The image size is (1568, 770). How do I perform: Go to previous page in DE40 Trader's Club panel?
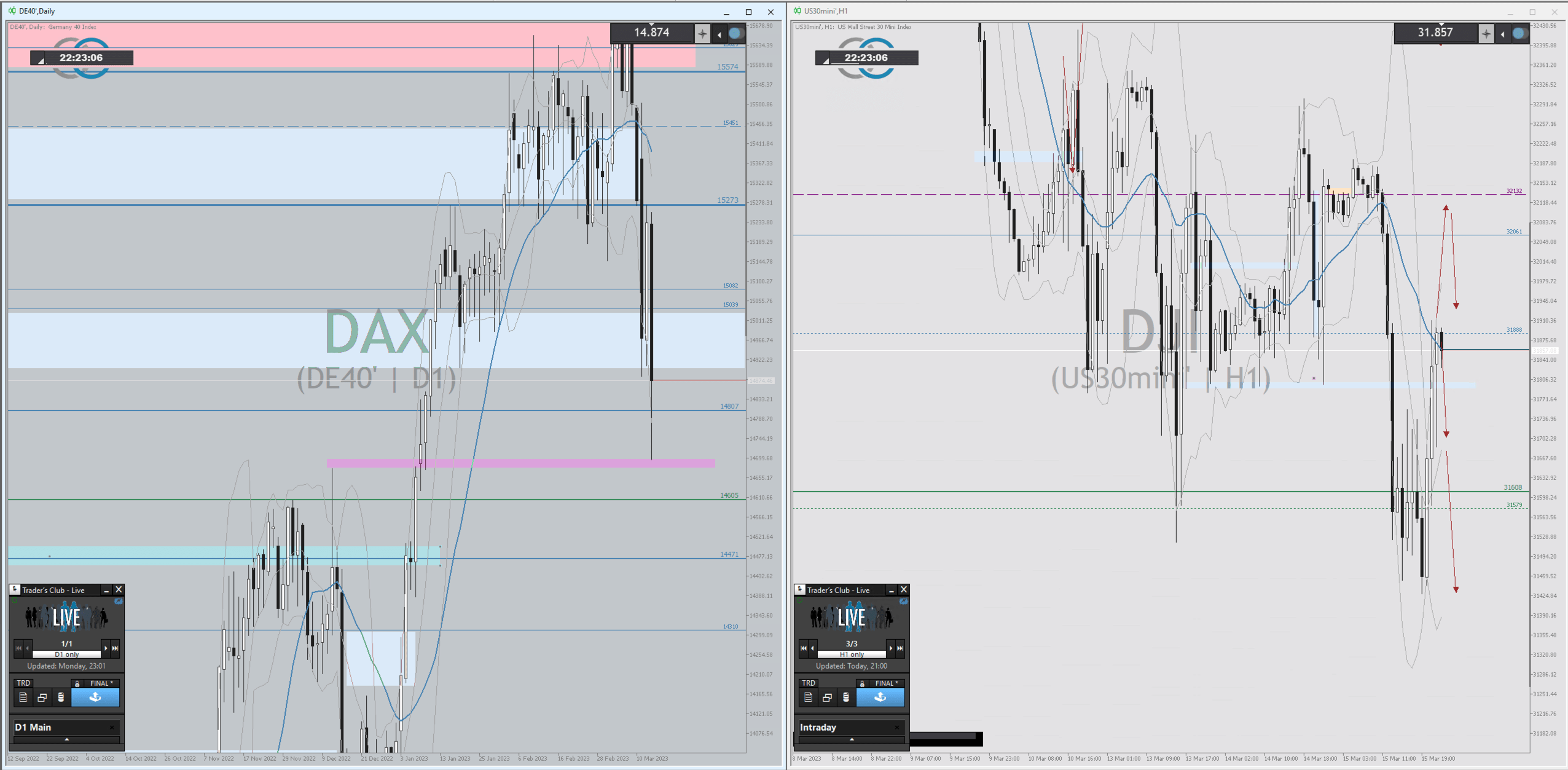[27, 648]
